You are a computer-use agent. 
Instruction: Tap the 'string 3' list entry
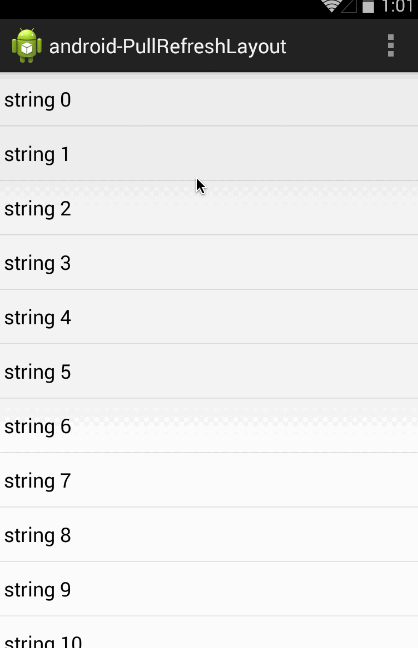click(209, 263)
